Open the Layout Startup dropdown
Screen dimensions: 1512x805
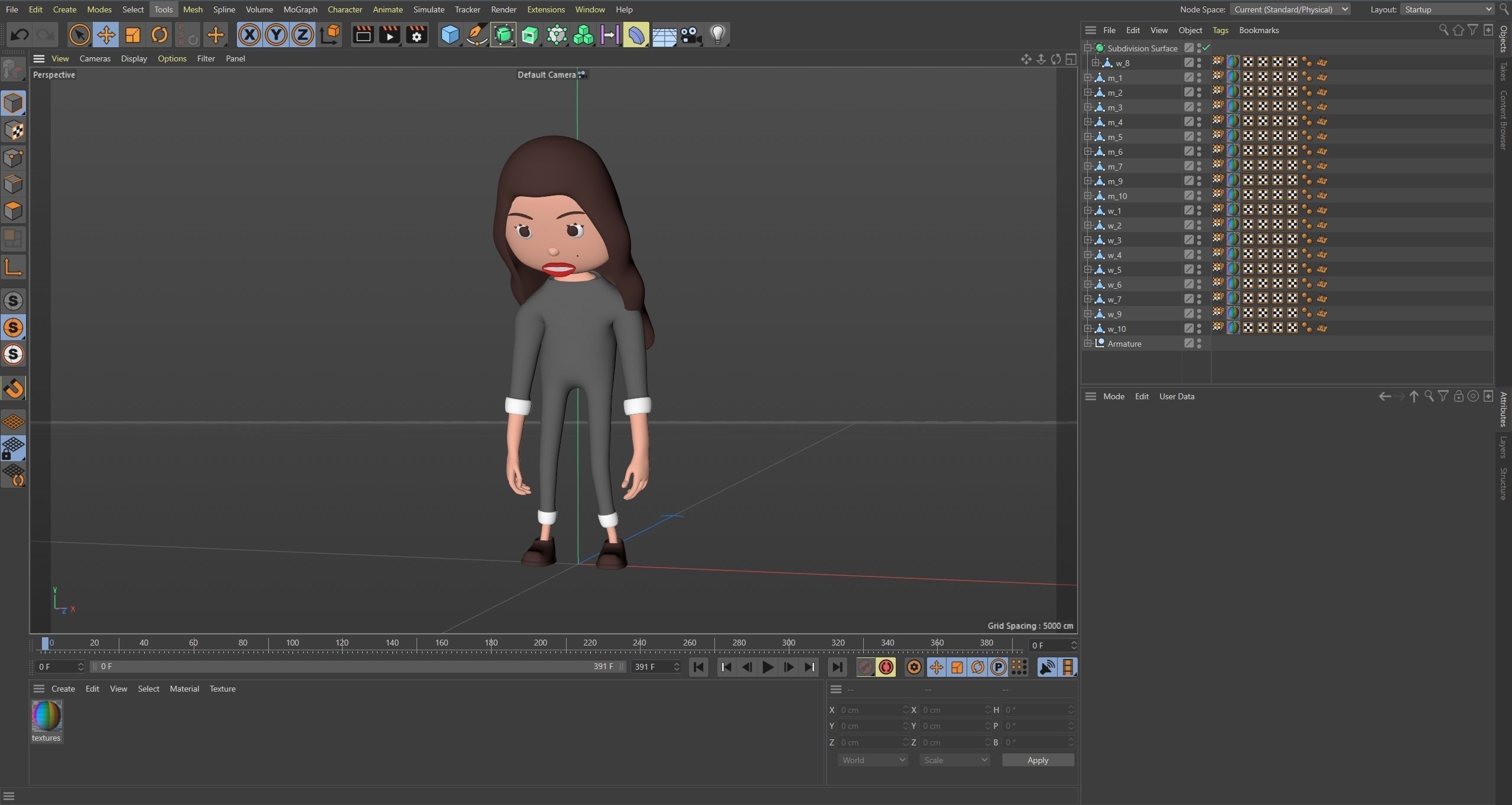pos(1446,9)
